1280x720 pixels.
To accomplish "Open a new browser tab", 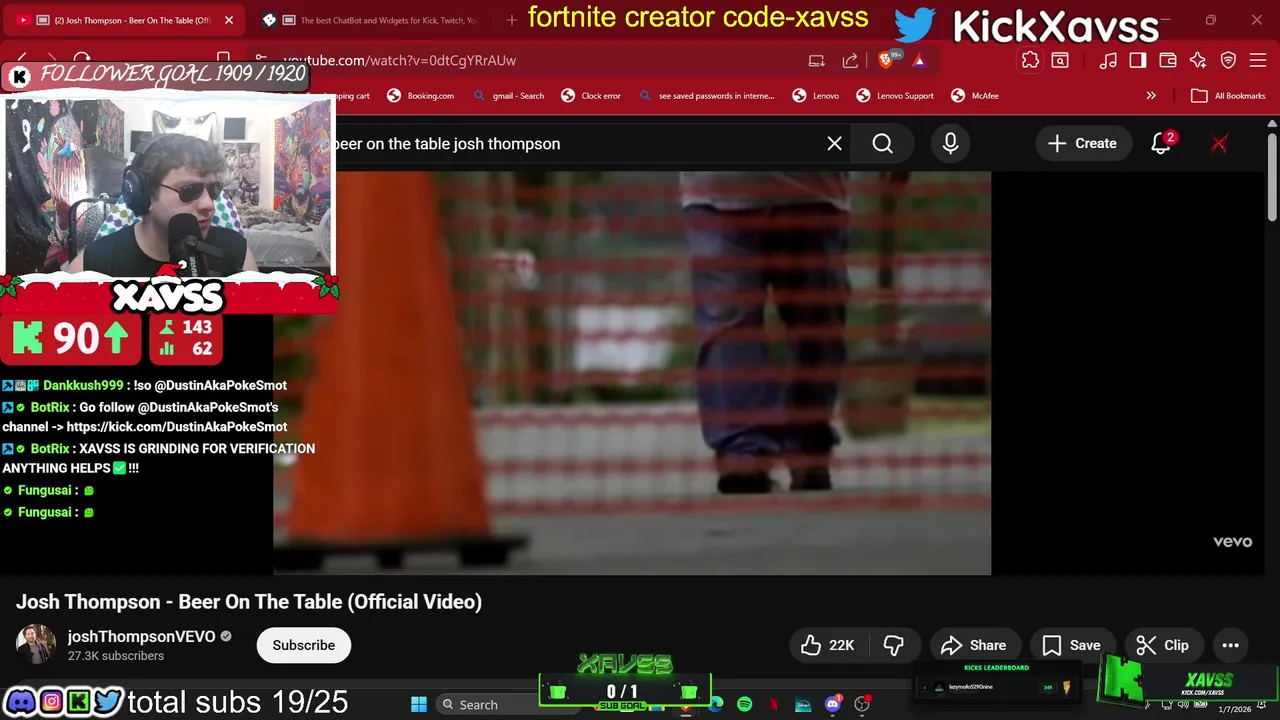I will pyautogui.click(x=511, y=20).
